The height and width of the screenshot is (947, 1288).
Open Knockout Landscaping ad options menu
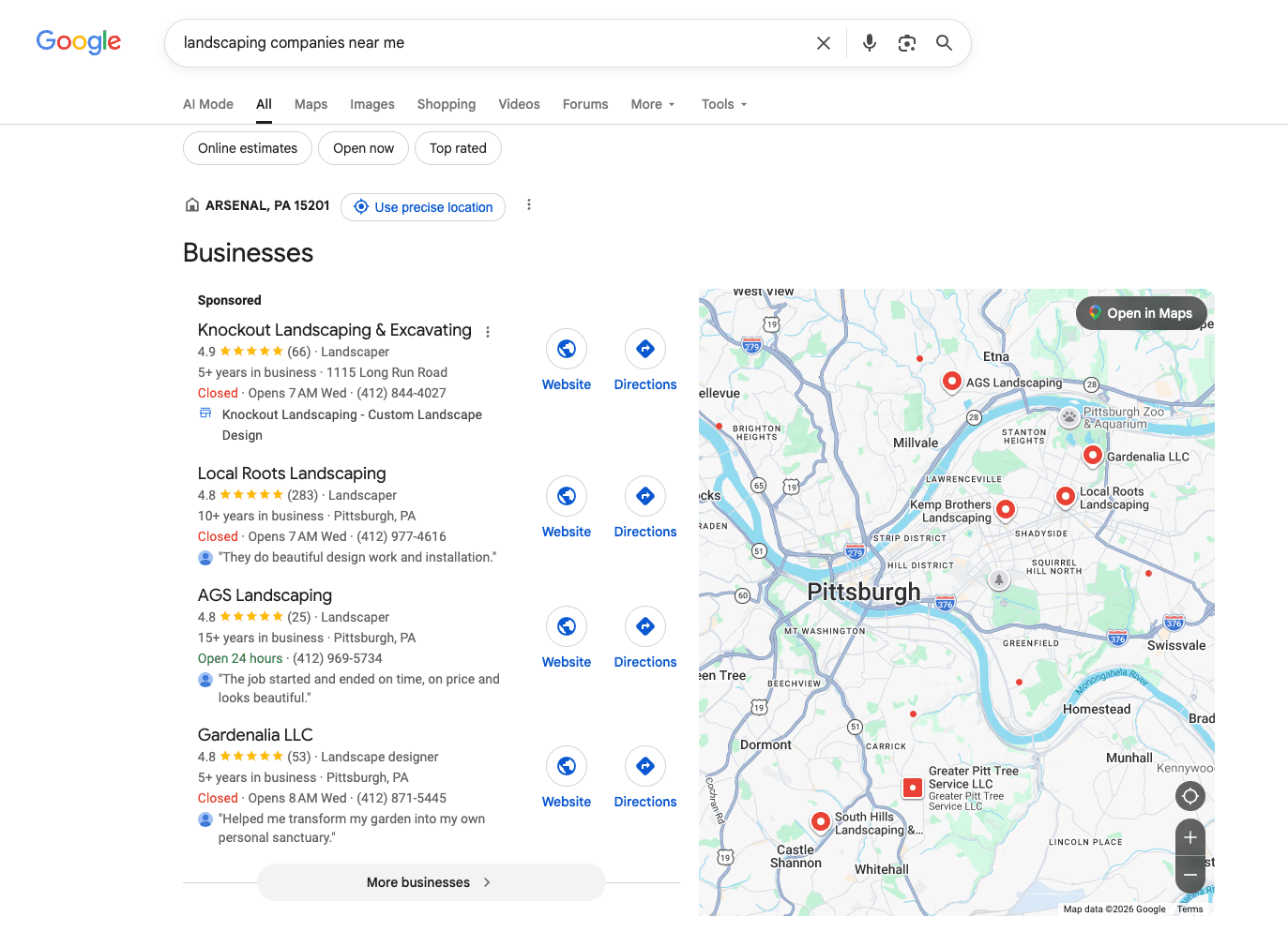tap(488, 332)
